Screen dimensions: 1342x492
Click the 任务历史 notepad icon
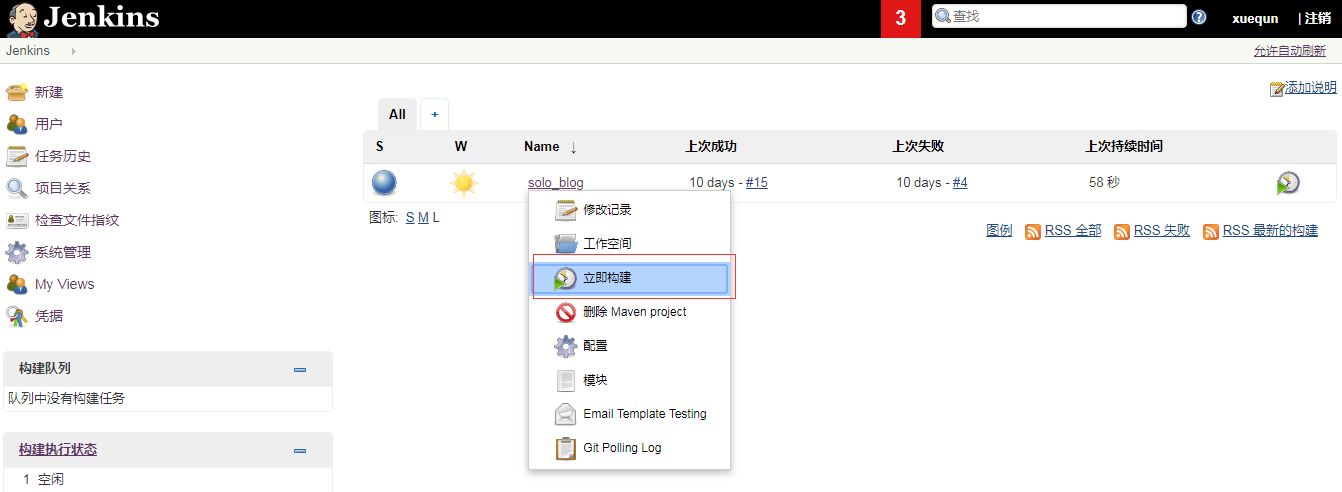click(17, 156)
